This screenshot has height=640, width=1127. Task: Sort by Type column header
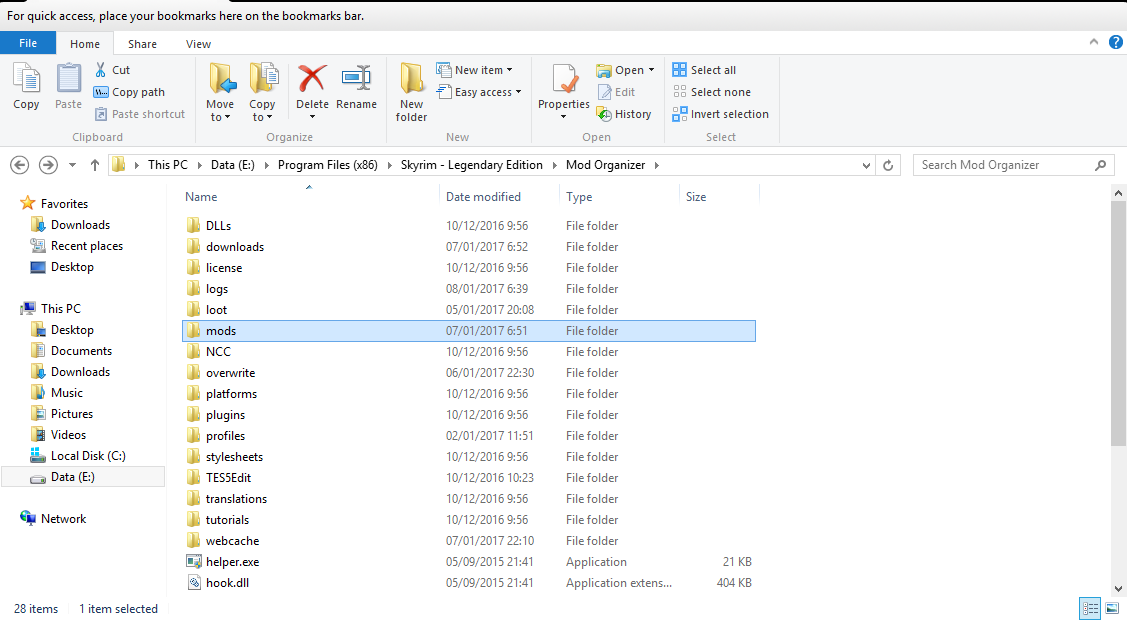tap(579, 196)
